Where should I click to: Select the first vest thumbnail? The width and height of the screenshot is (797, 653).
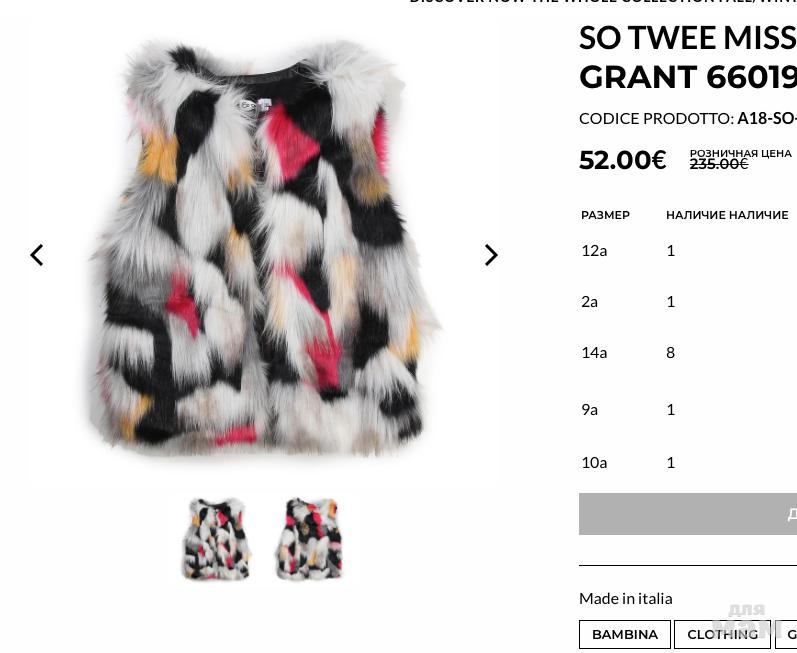pyautogui.click(x=216, y=539)
